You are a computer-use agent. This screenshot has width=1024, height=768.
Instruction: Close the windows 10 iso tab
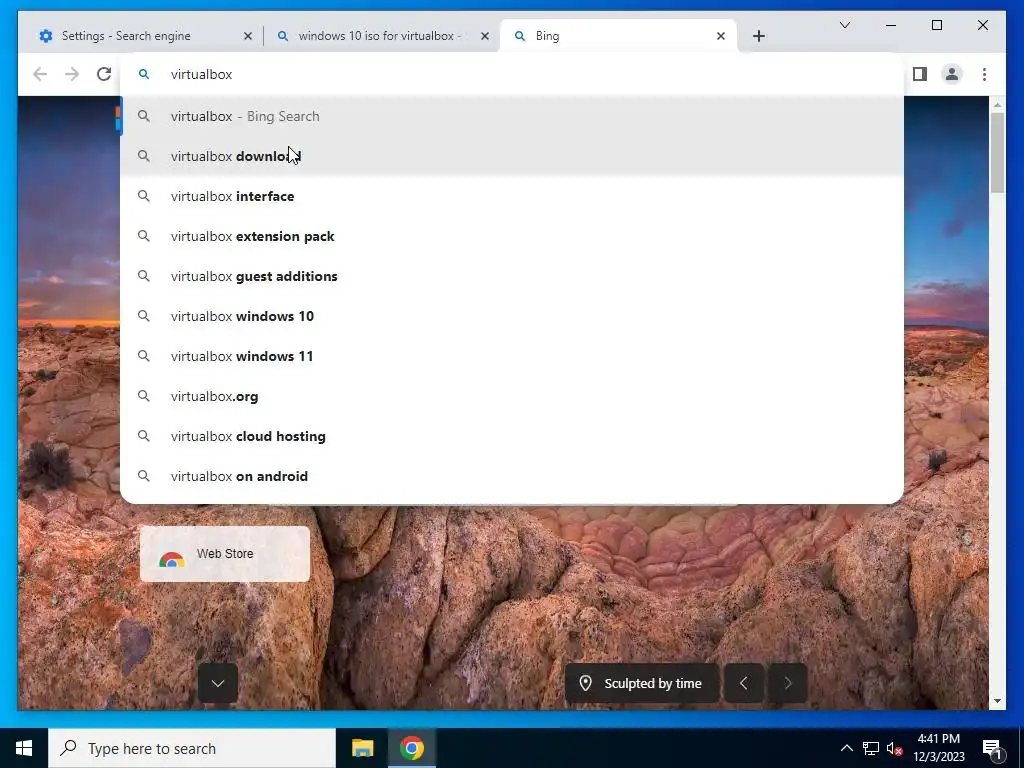click(x=485, y=37)
